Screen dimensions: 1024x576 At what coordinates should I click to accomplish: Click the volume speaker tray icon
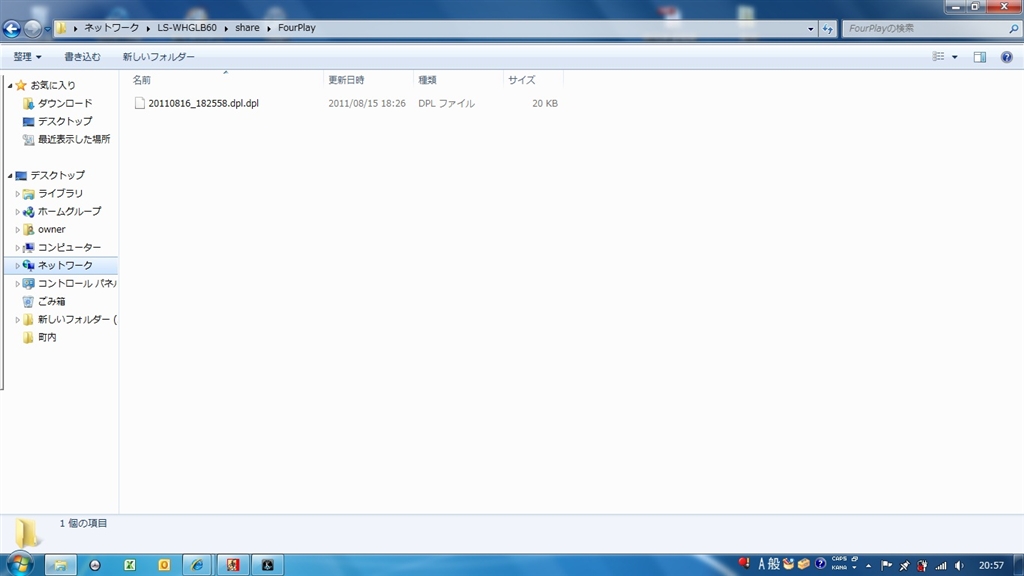pos(959,566)
